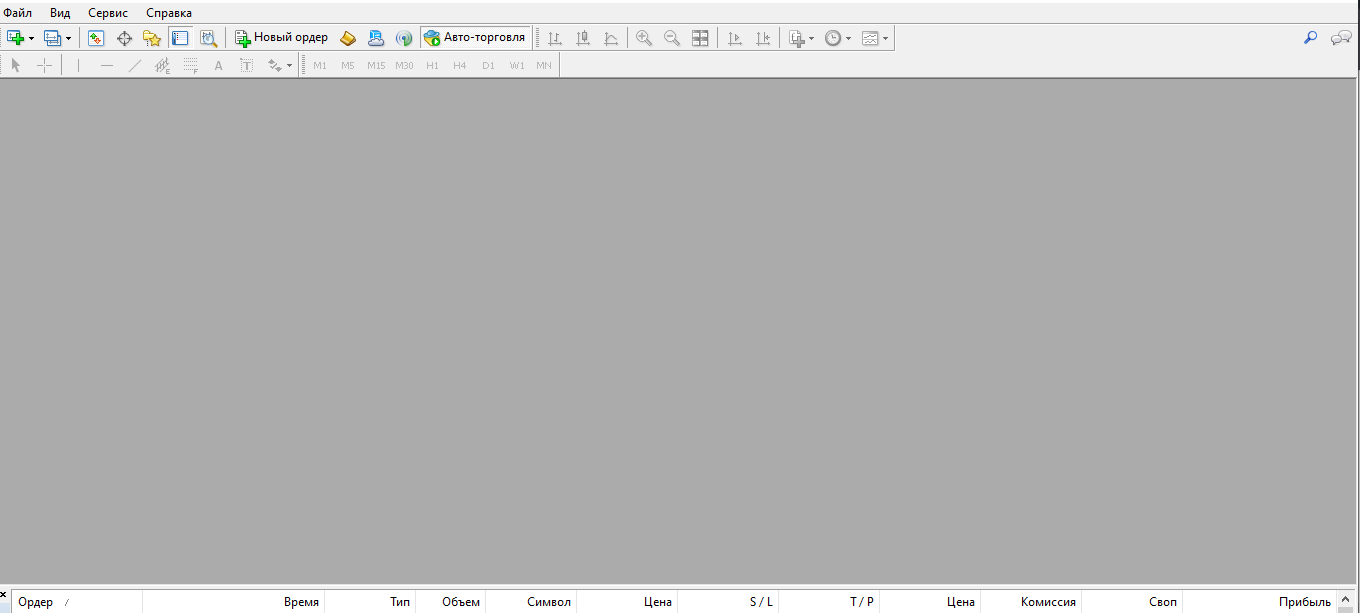Select the M1 timeframe
The image size is (1360, 613).
(320, 66)
